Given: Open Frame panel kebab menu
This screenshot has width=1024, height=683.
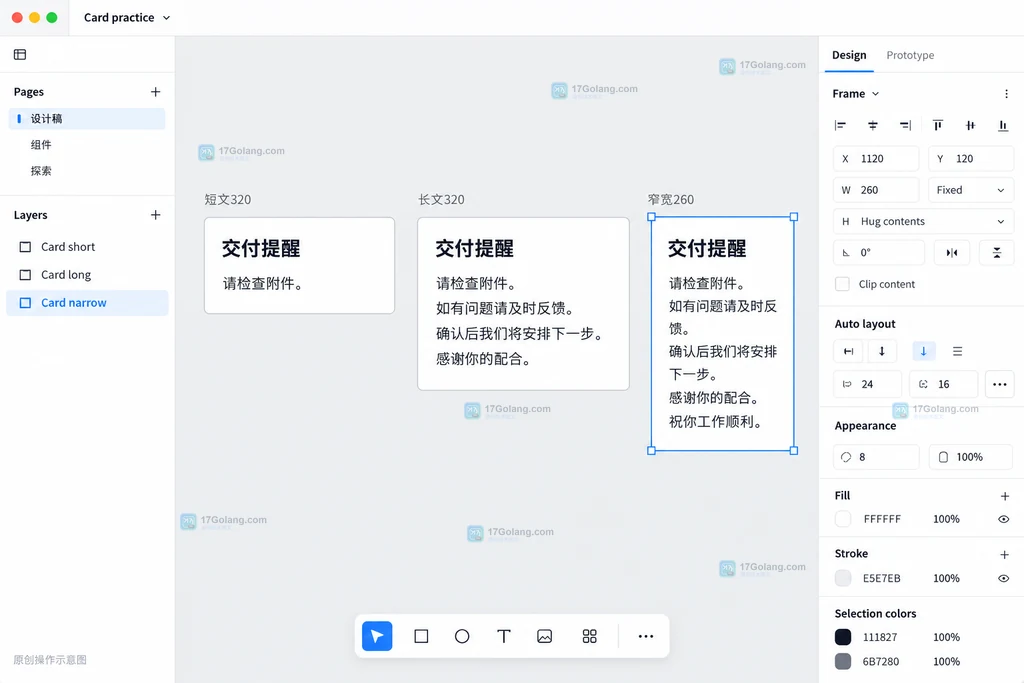Looking at the screenshot, I should (1006, 94).
